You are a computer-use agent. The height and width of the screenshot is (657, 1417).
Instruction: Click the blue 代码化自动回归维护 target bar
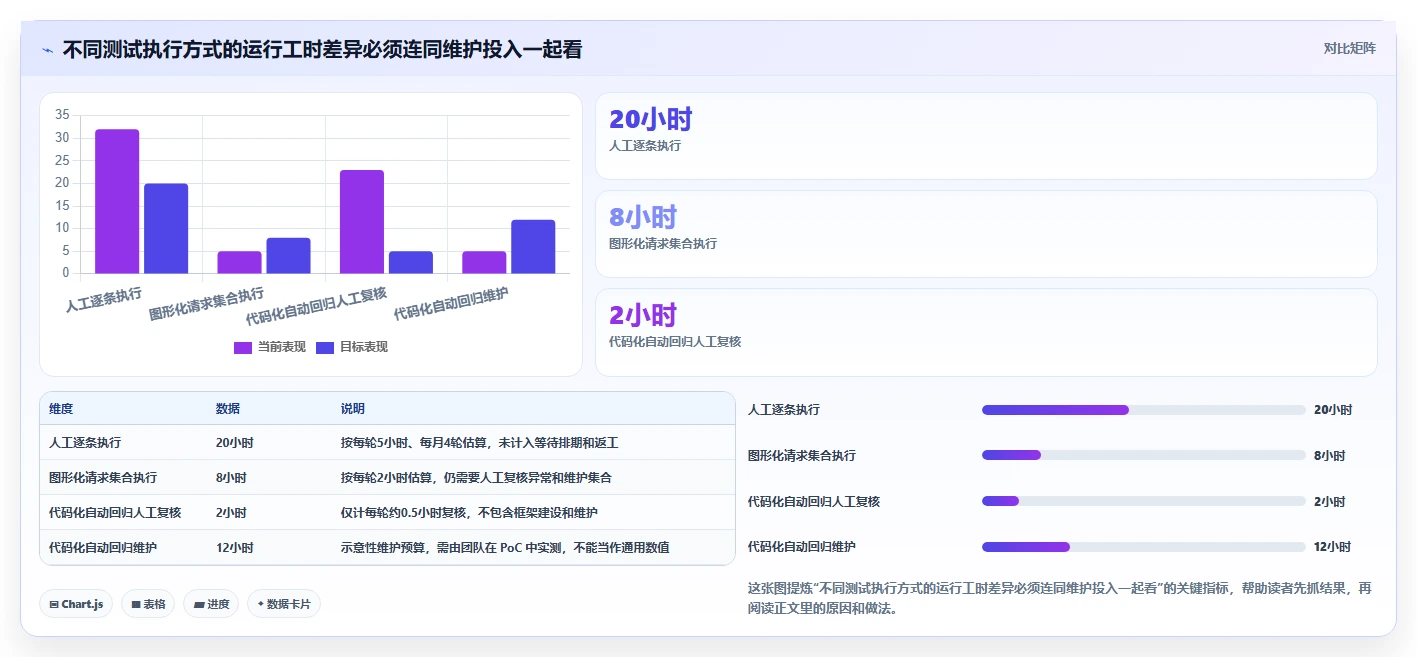[x=533, y=246]
